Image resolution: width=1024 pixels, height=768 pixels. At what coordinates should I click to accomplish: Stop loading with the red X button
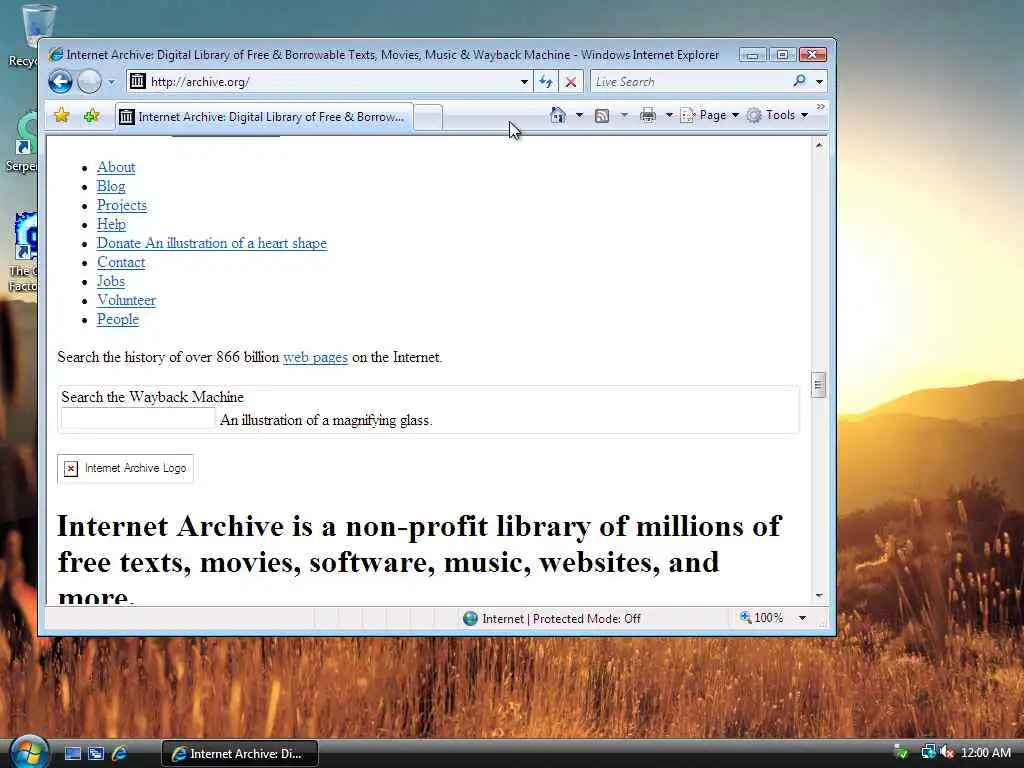pyautogui.click(x=571, y=82)
